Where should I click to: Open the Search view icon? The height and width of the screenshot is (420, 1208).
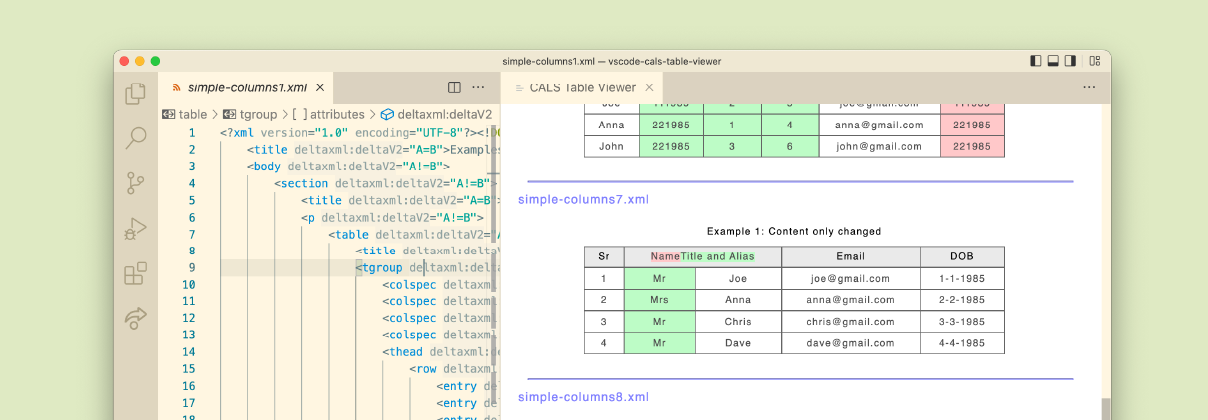pos(135,138)
